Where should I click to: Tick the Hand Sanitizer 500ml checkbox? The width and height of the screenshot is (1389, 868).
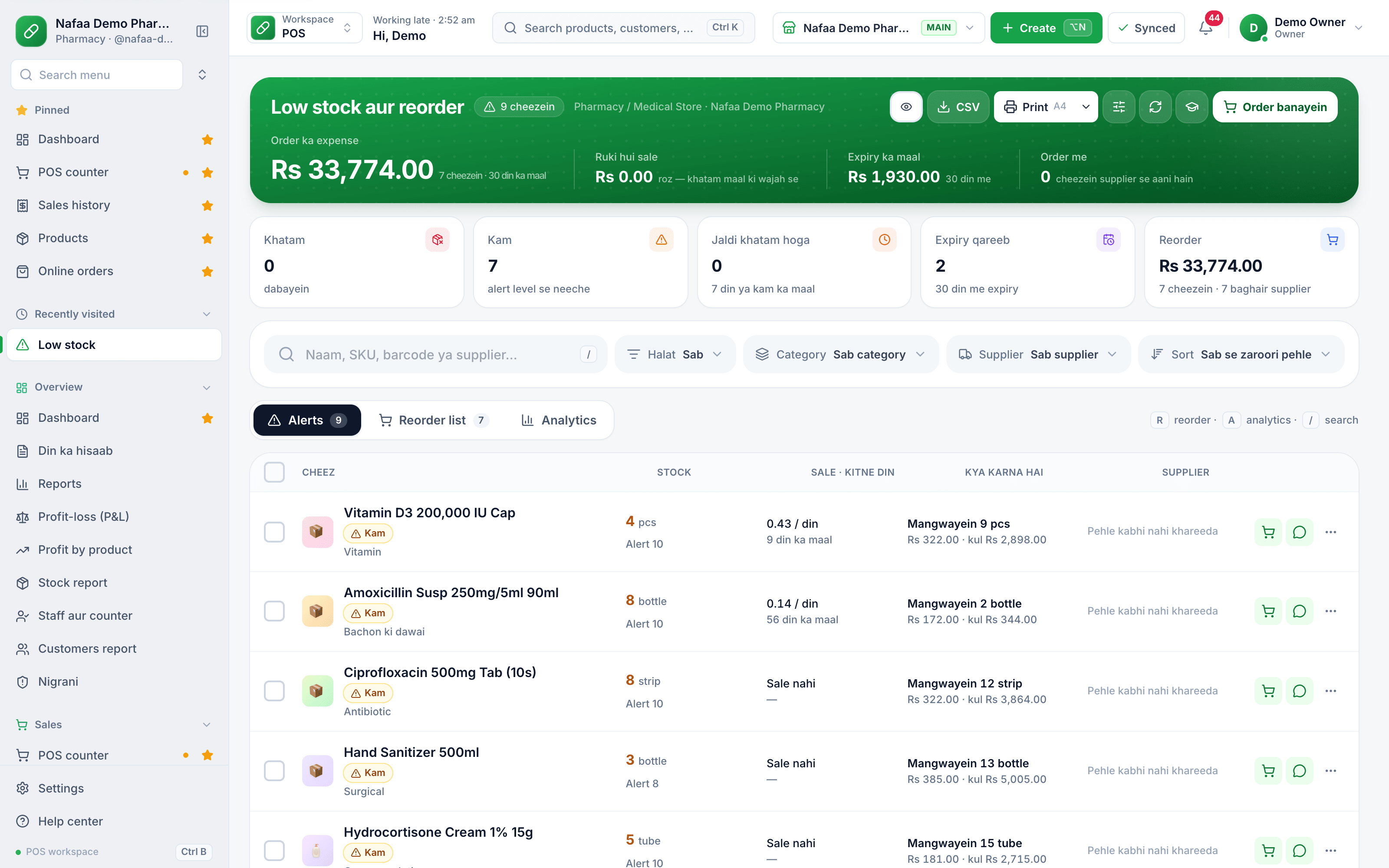274,770
